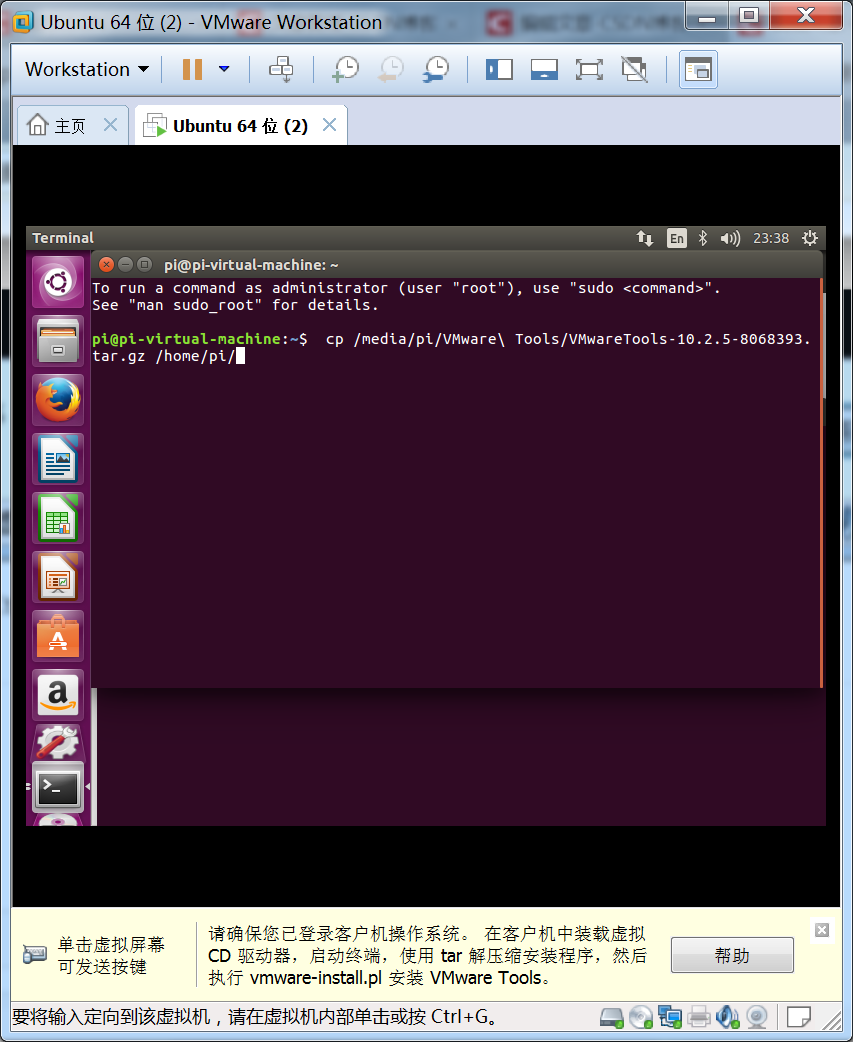This screenshot has height=1042, width=853.
Task: Click the printer status icon
Action: pos(699,1017)
